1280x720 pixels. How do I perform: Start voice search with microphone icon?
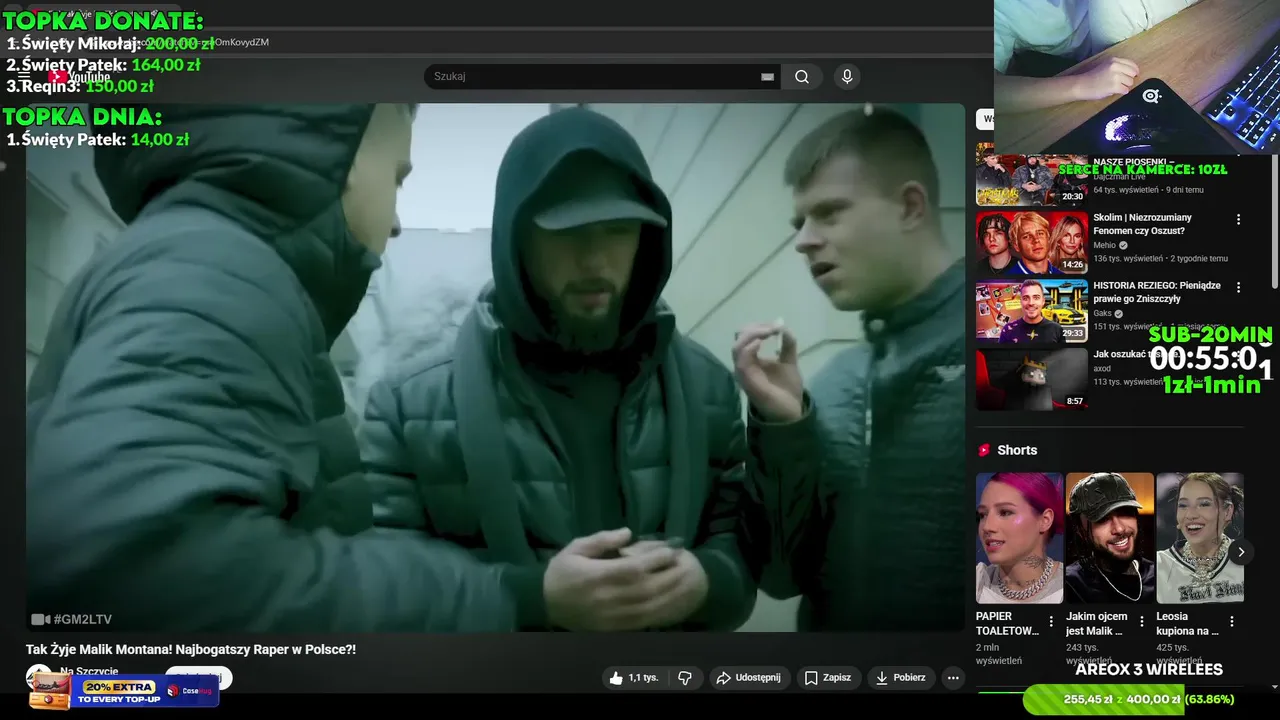click(x=847, y=77)
